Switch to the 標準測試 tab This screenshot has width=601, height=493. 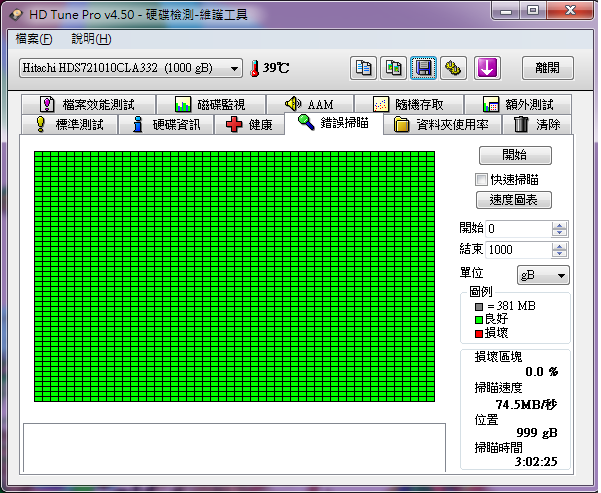click(69, 125)
